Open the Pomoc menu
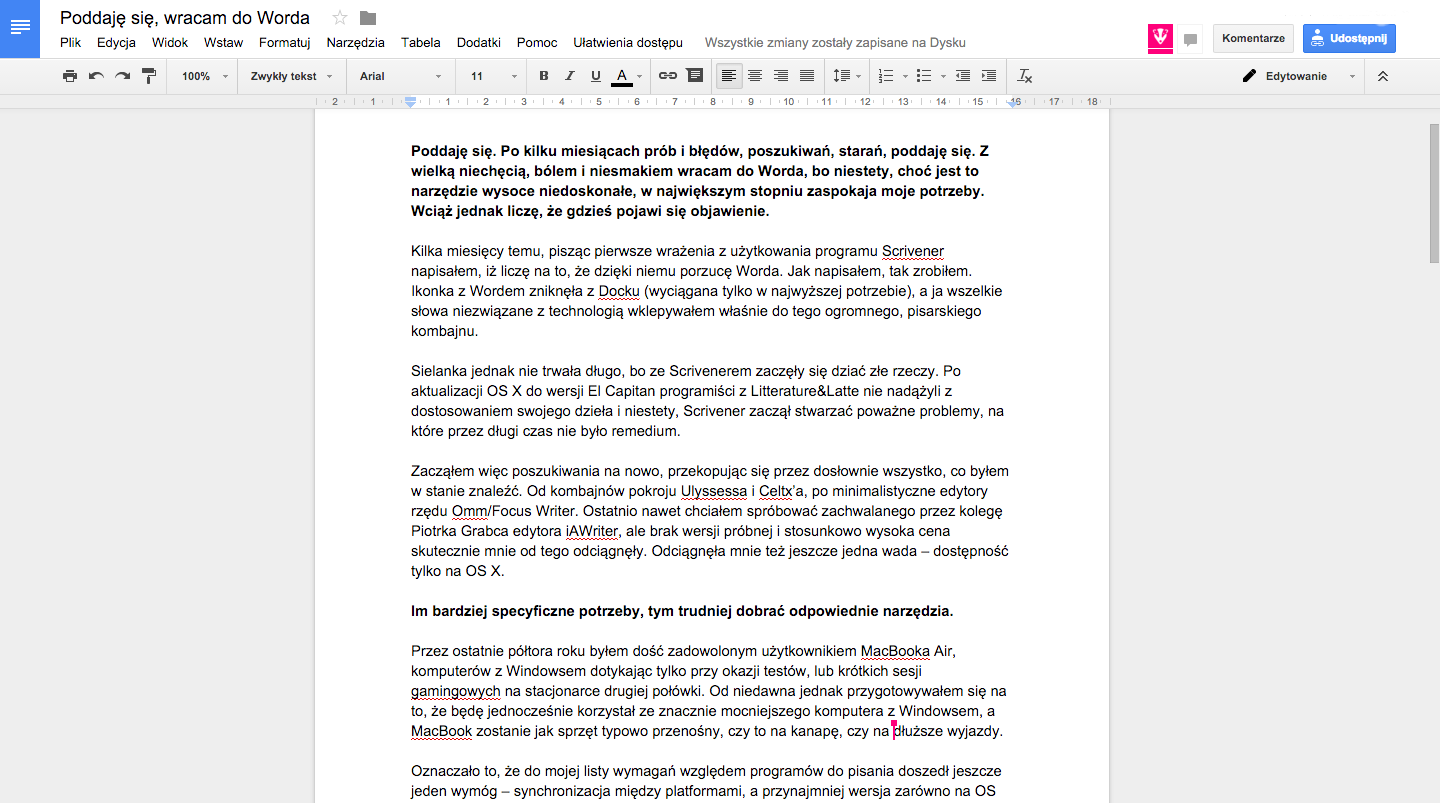 point(537,43)
